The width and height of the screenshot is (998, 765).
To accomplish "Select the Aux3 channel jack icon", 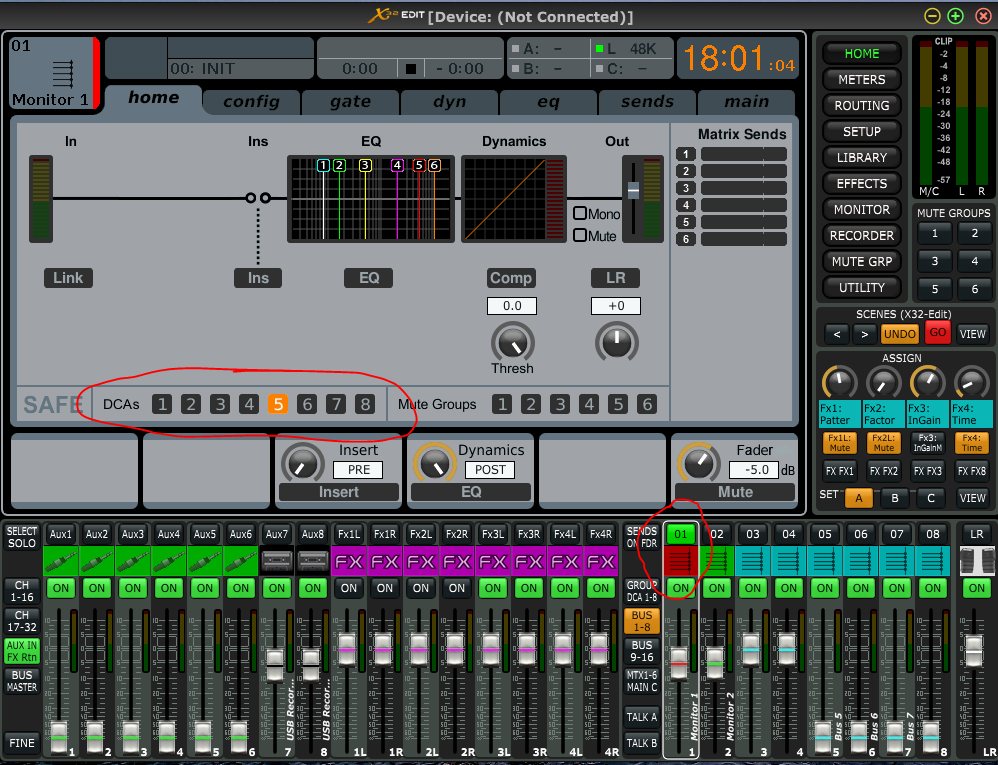I will click(x=132, y=561).
